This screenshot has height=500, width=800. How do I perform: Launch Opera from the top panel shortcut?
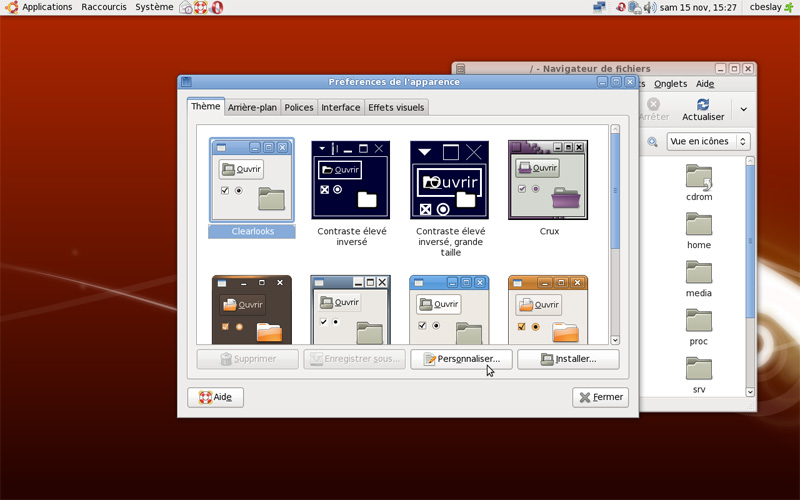point(216,8)
